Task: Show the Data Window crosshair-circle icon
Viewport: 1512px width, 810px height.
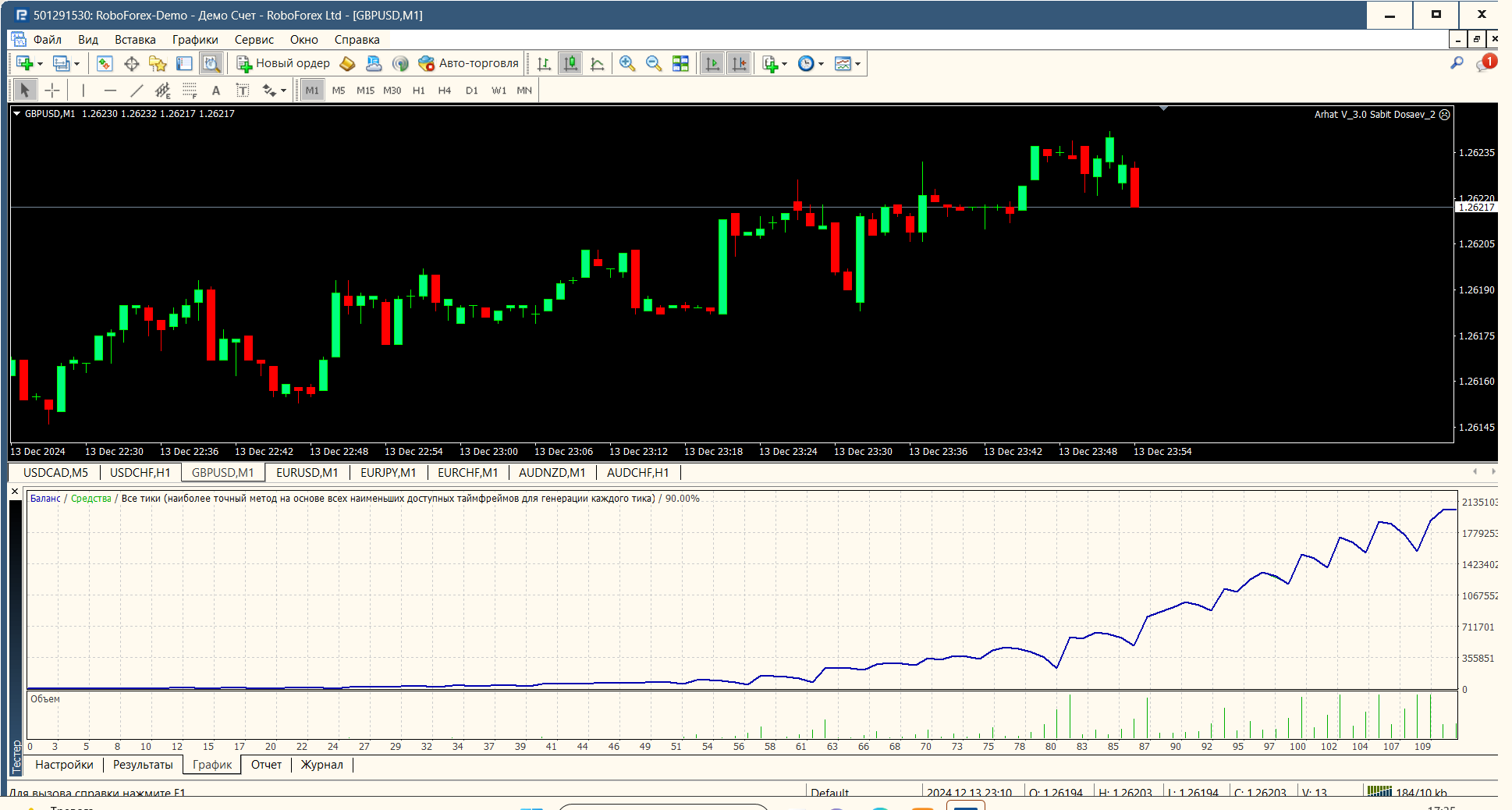Action: [x=132, y=63]
